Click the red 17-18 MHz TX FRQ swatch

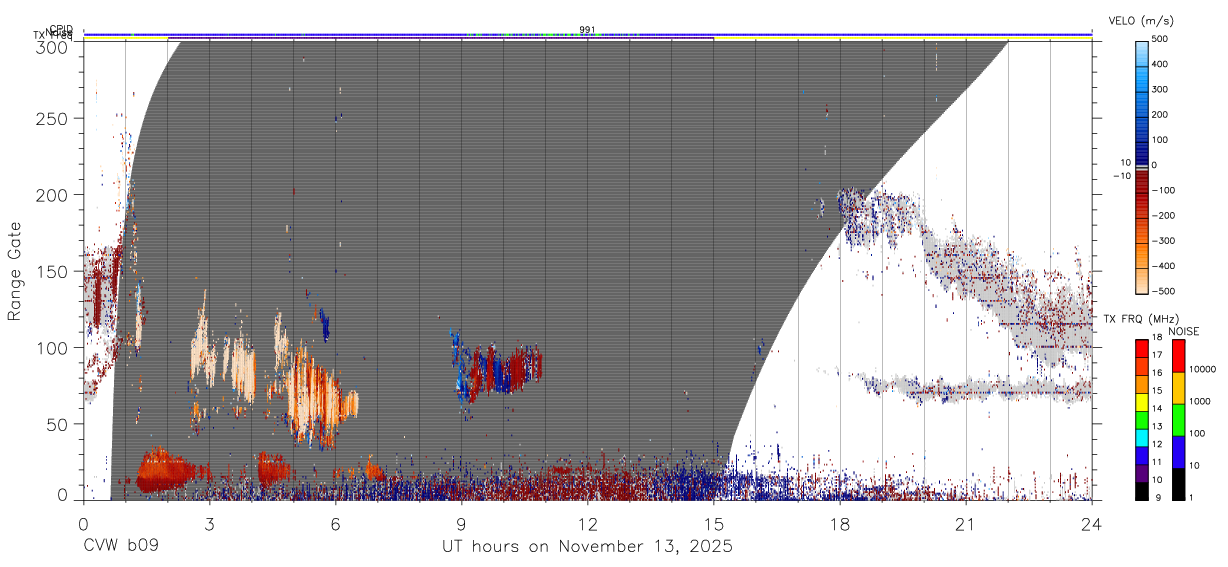pyautogui.click(x=1142, y=348)
